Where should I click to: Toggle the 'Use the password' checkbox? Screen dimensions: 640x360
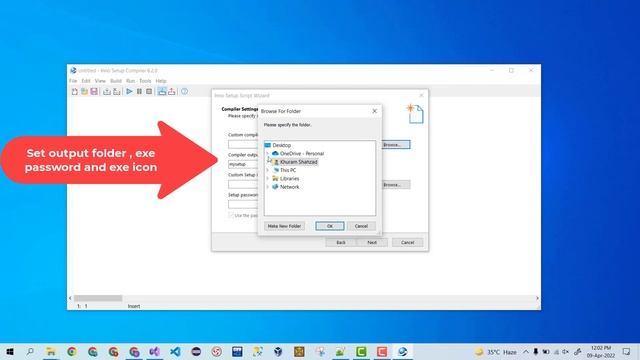pos(231,215)
